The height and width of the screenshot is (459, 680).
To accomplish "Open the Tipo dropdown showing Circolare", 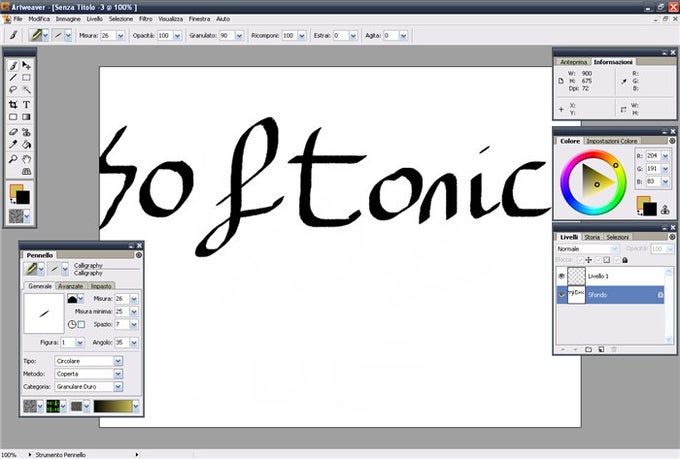I will click(118, 361).
